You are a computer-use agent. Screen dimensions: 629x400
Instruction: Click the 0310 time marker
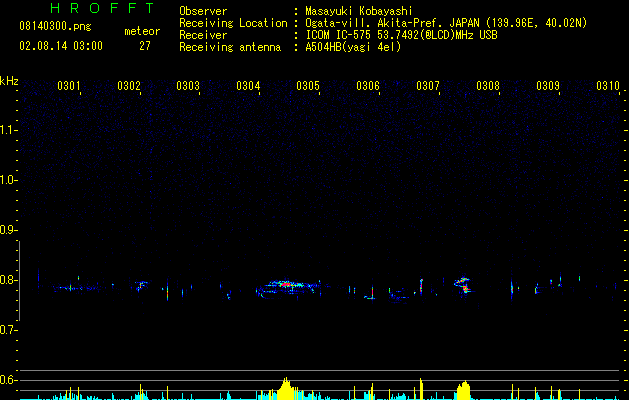(608, 86)
